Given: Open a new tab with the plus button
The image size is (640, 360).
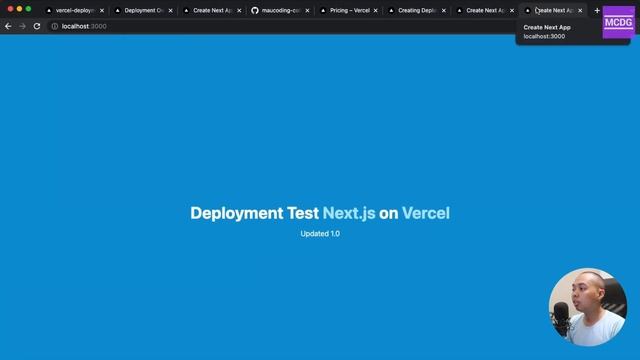Looking at the screenshot, I should (x=597, y=11).
